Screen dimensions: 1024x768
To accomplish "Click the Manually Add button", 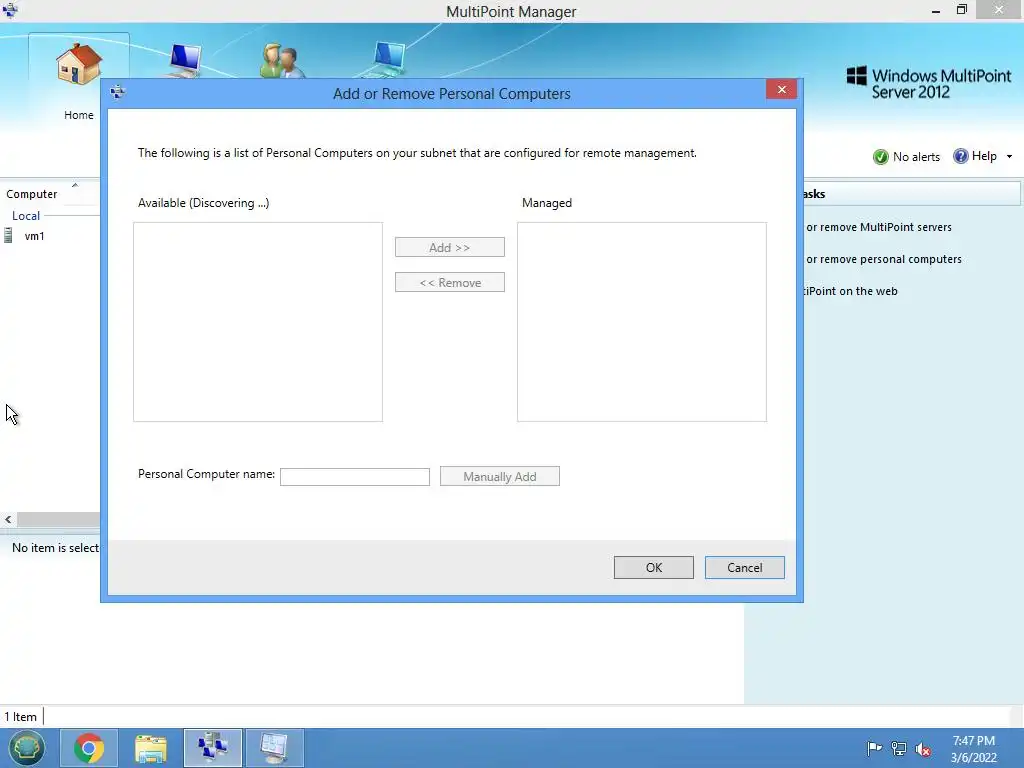I will pos(500,476).
